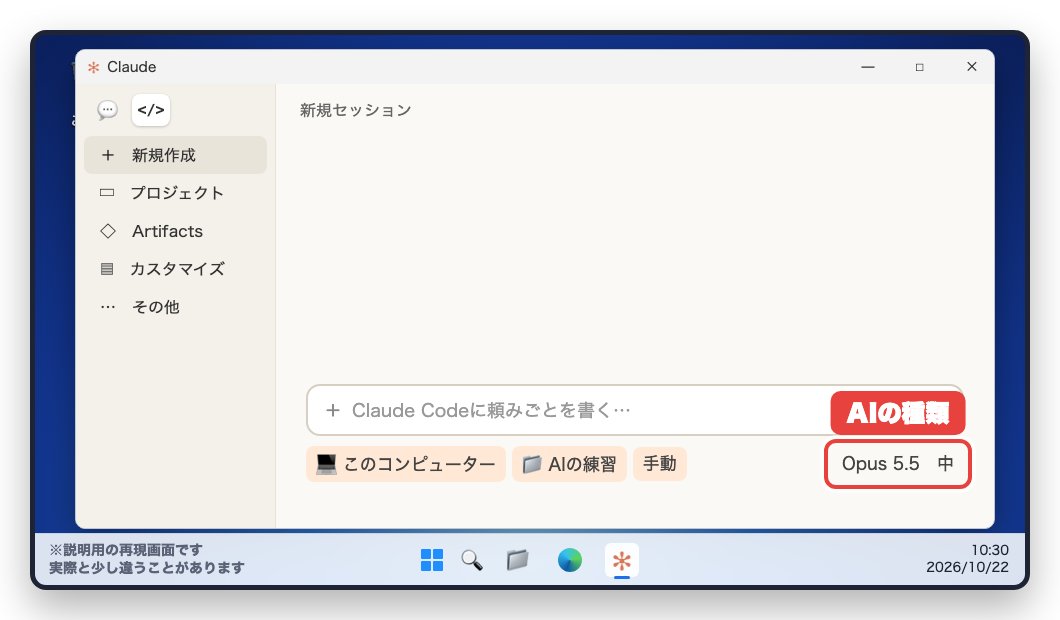
Task: Open taskbar search magnifier
Action: [x=472, y=560]
